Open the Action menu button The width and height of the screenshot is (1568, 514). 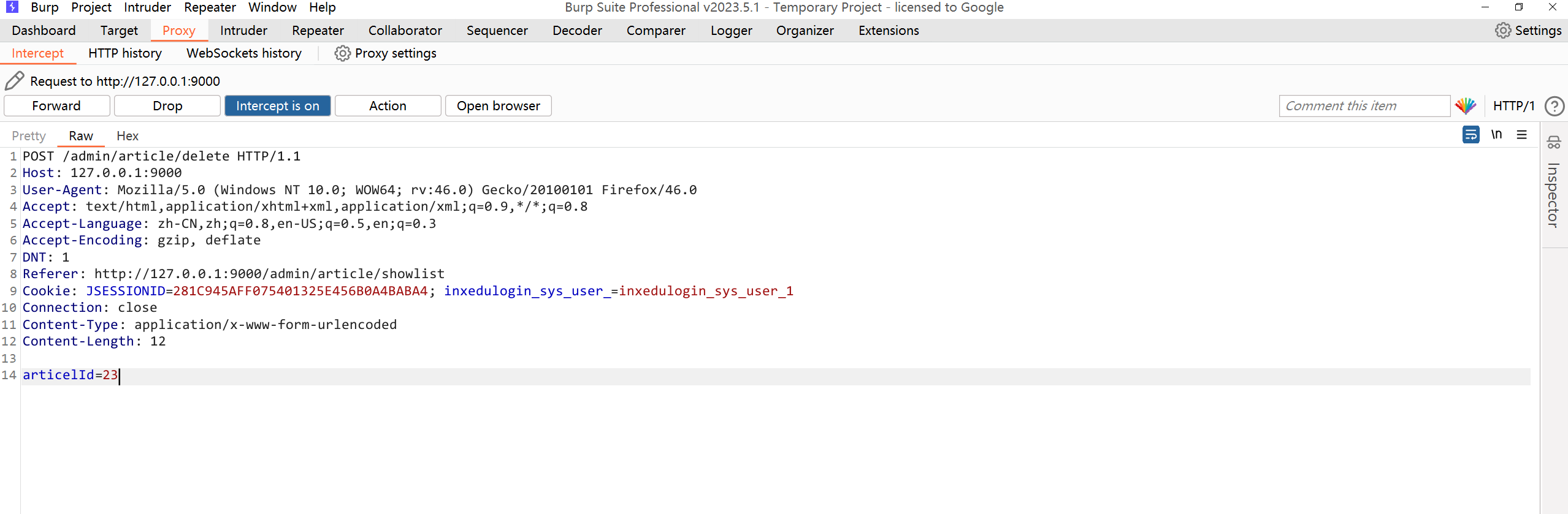coord(388,106)
